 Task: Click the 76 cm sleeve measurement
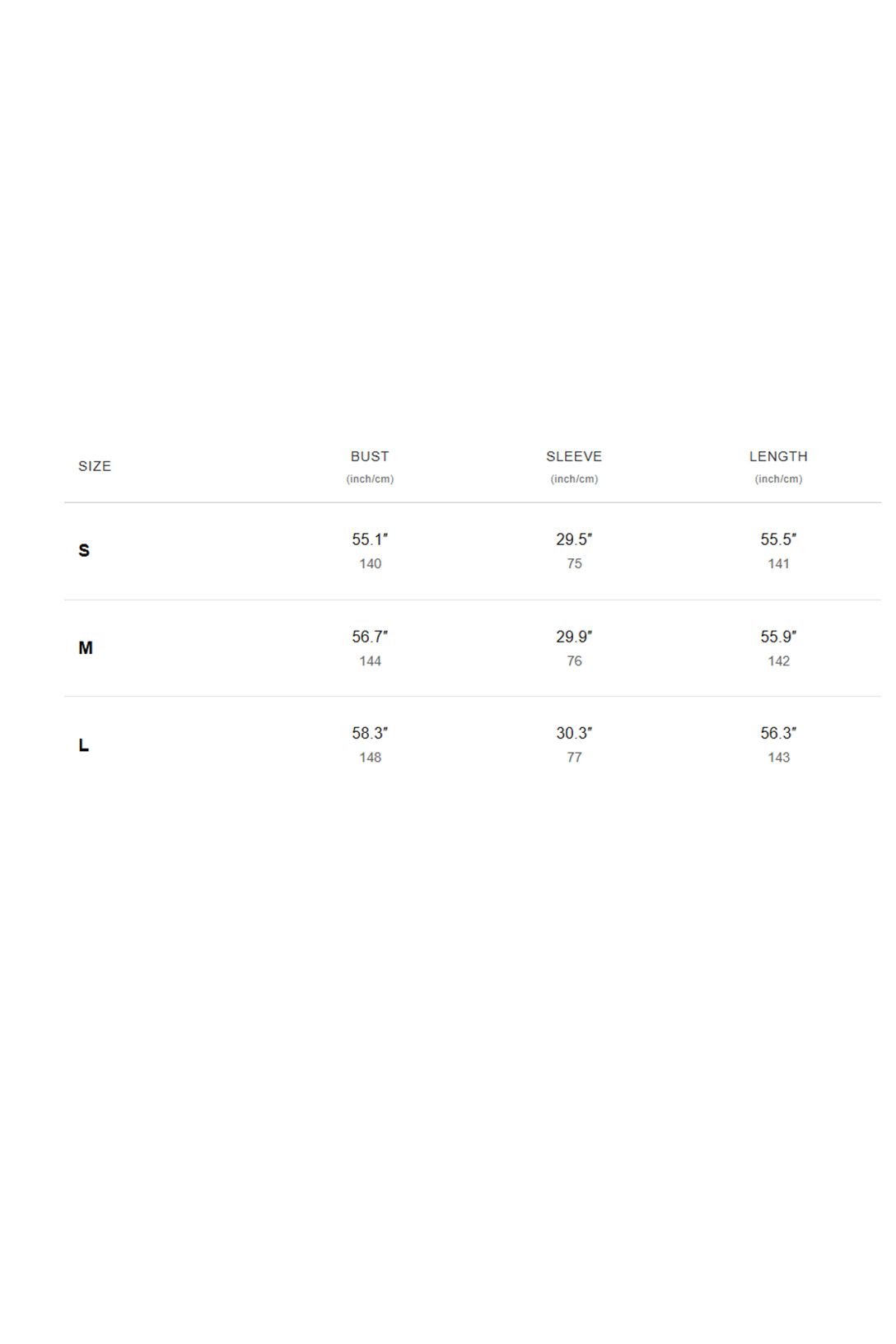[574, 661]
